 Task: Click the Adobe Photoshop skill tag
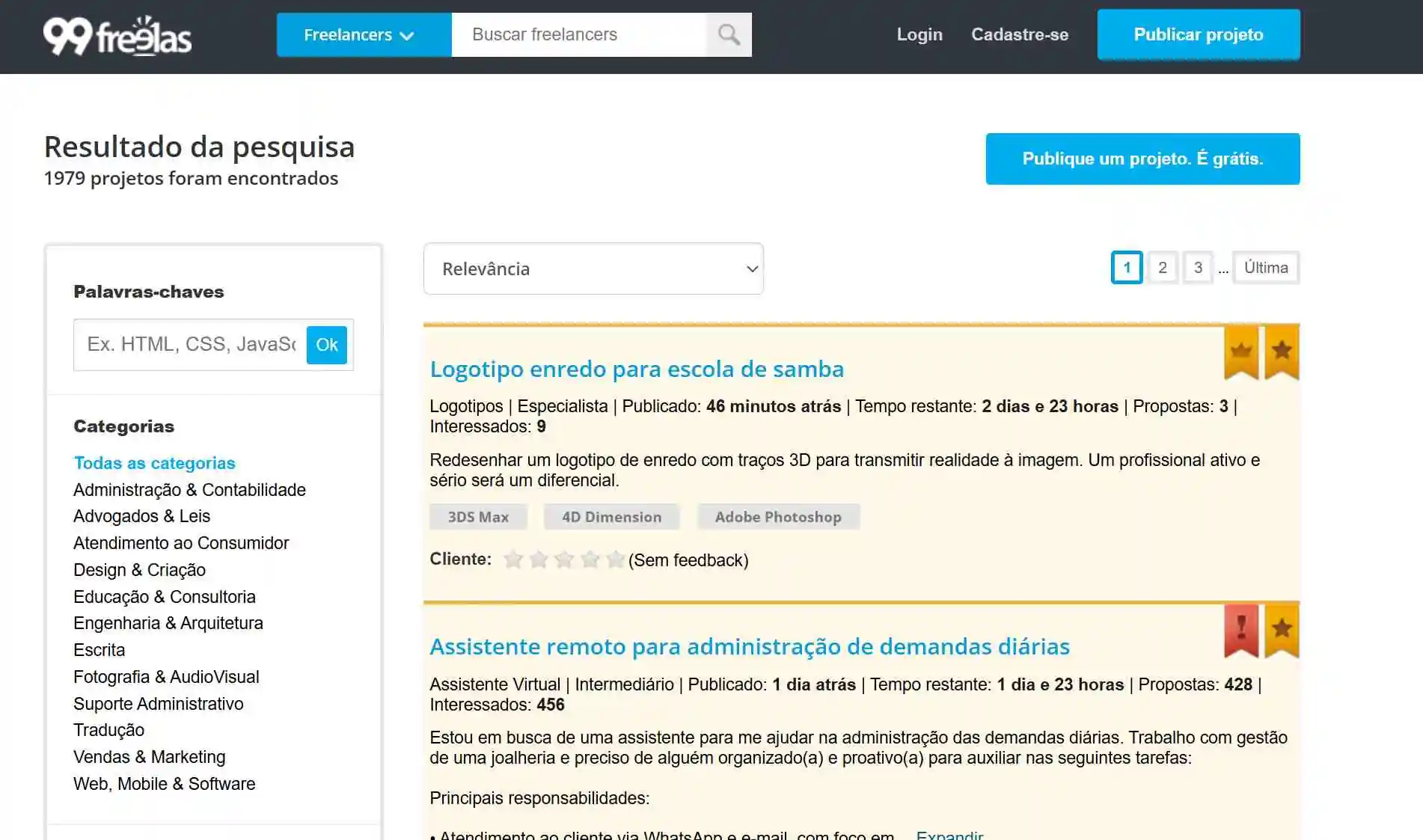pyautogui.click(x=778, y=517)
